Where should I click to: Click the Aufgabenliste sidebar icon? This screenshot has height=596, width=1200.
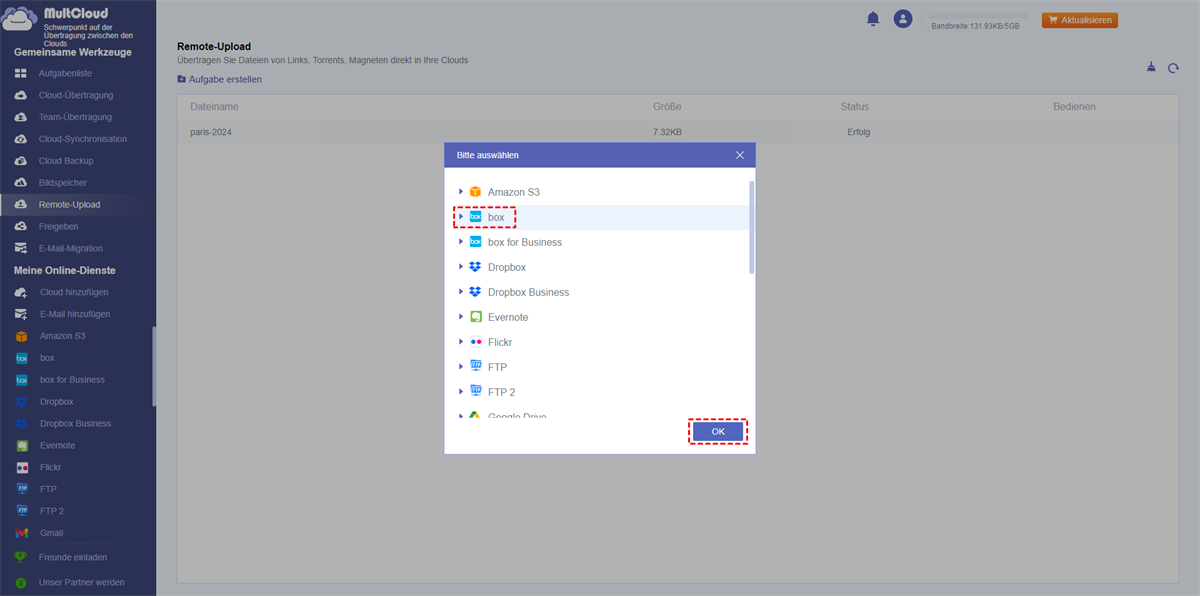[21, 74]
